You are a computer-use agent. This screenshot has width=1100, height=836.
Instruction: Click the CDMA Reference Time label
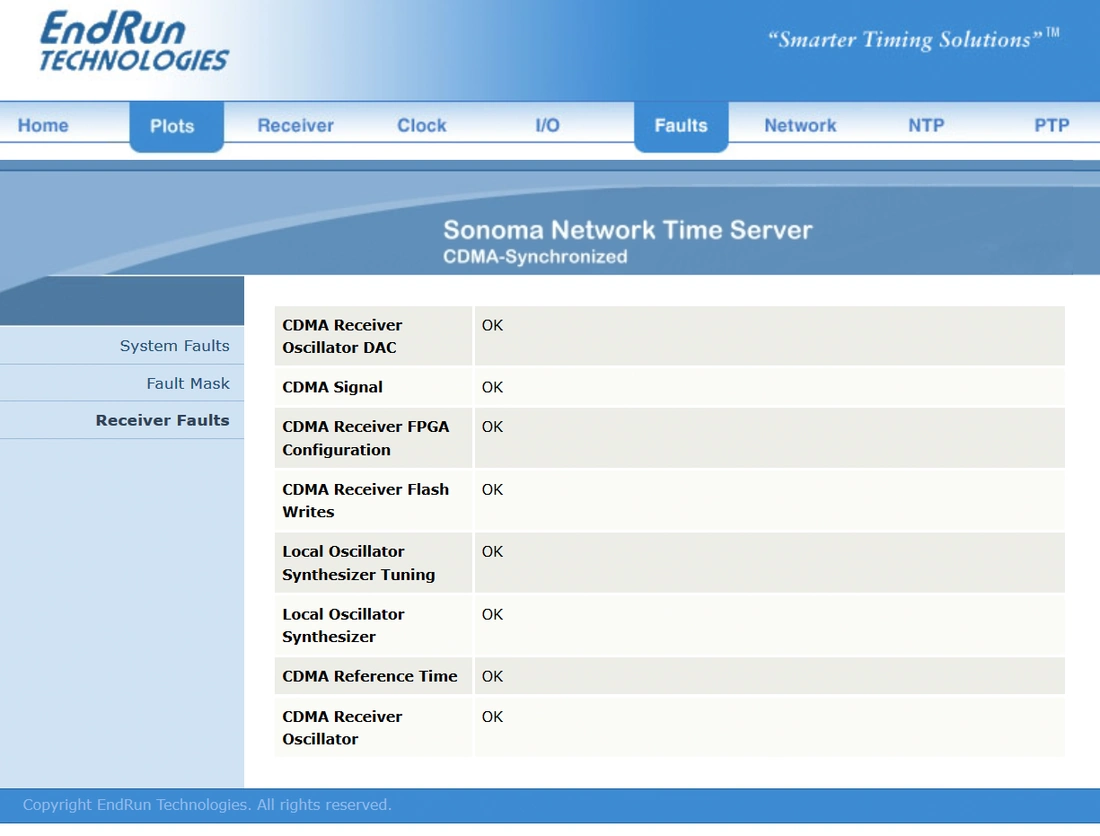[370, 676]
